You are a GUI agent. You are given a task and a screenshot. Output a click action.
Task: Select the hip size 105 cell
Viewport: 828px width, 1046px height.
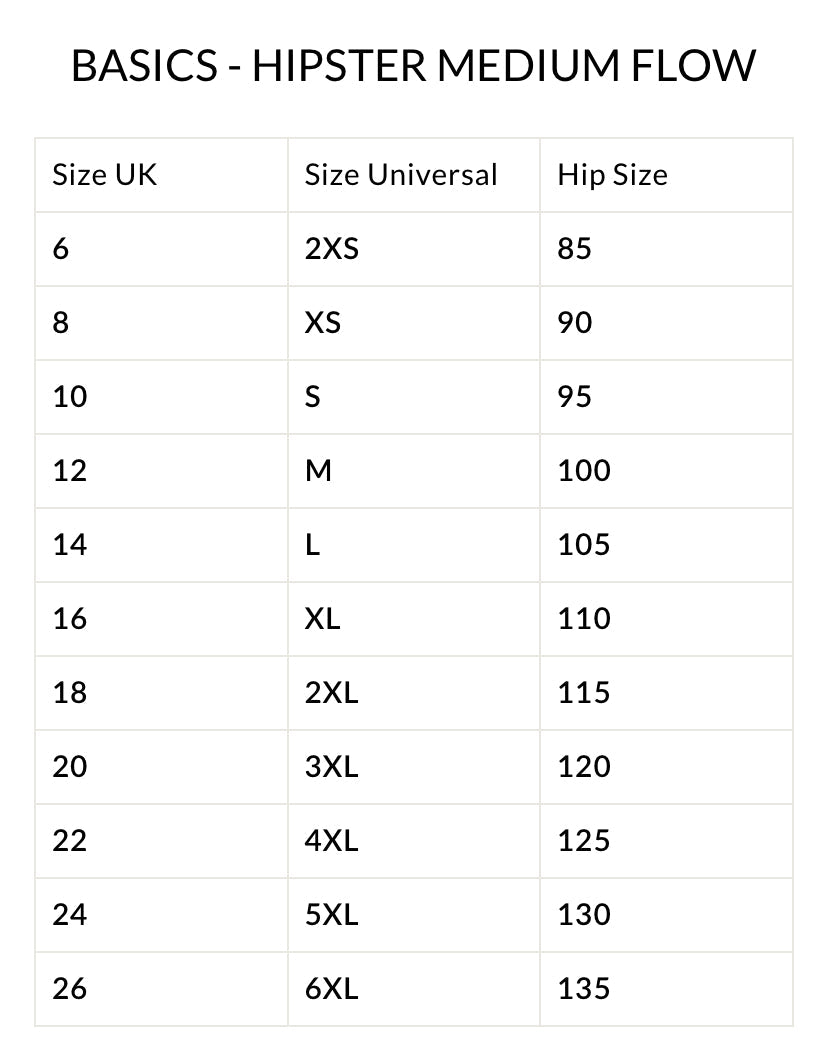pos(584,545)
